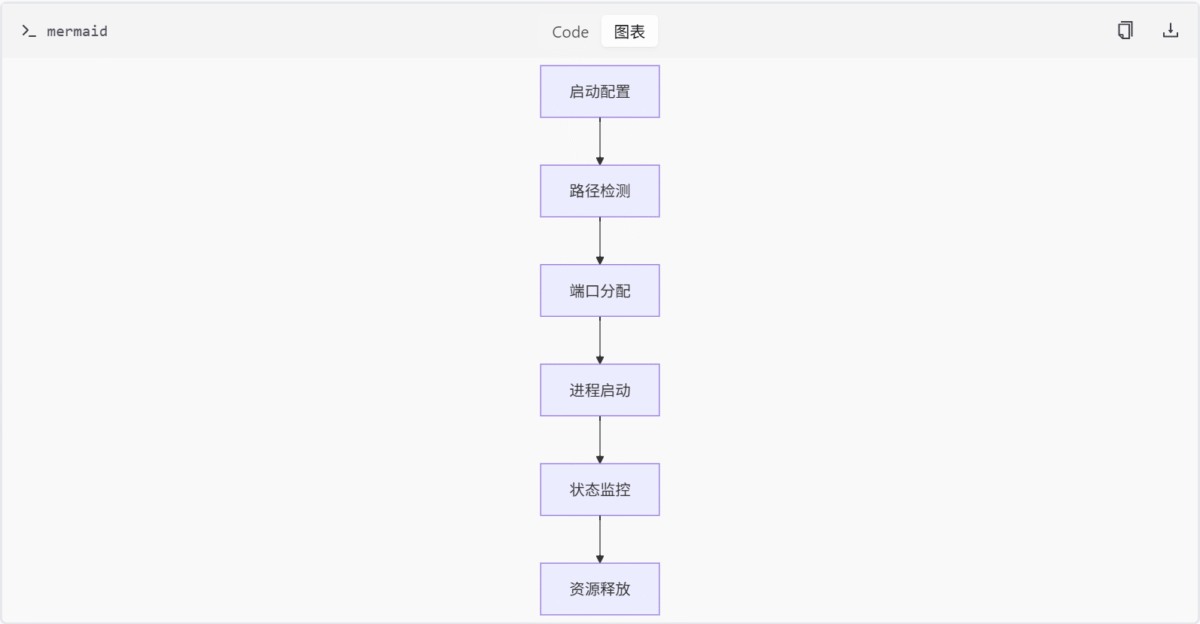Click empty canvas right of 状态监控 node
This screenshot has width=1200, height=624.
click(x=900, y=489)
